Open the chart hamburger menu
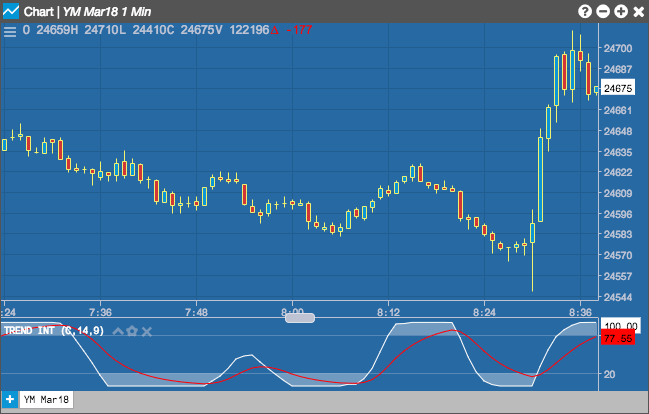 coord(10,31)
